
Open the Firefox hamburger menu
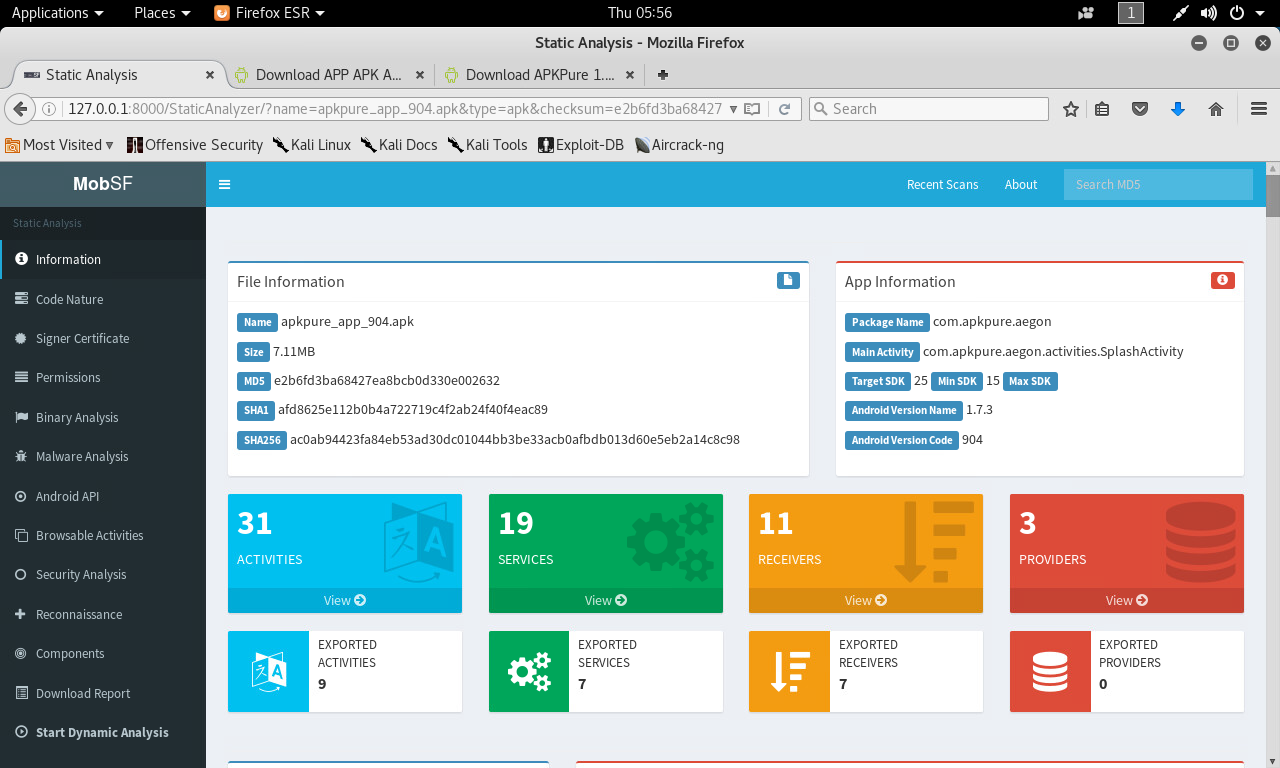coord(1259,109)
